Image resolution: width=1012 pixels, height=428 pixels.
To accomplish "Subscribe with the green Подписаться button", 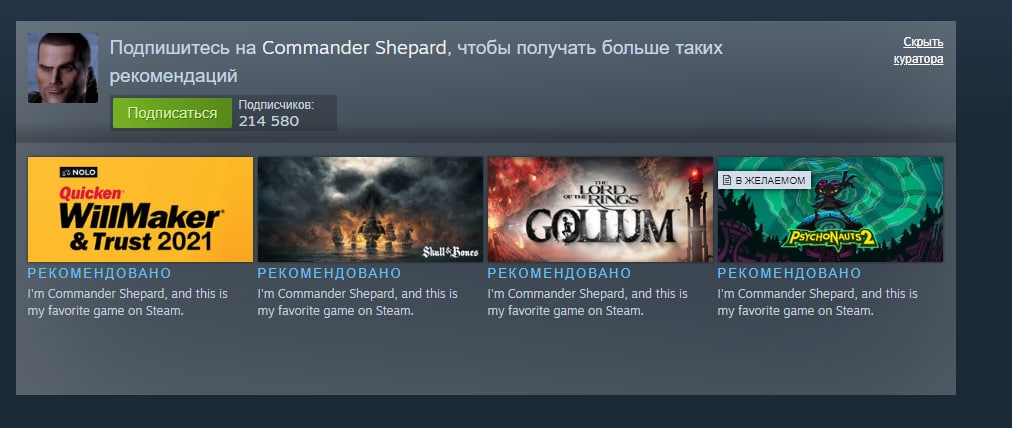I will tap(172, 113).
